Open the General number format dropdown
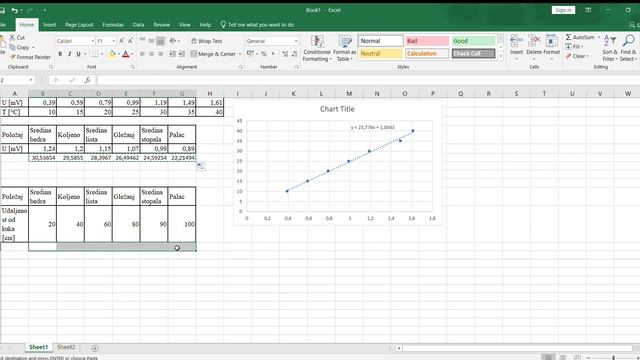 click(296, 41)
